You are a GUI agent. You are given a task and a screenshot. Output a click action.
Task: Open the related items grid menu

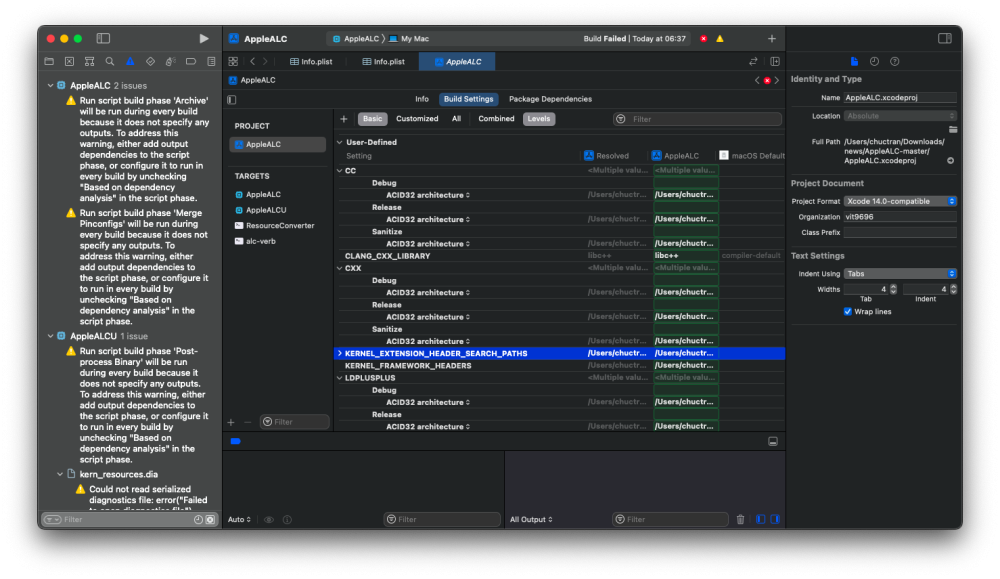[233, 62]
